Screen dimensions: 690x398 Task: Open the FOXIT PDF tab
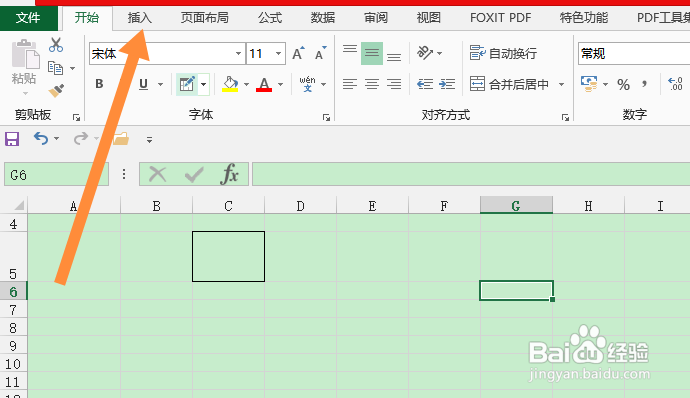coord(500,18)
